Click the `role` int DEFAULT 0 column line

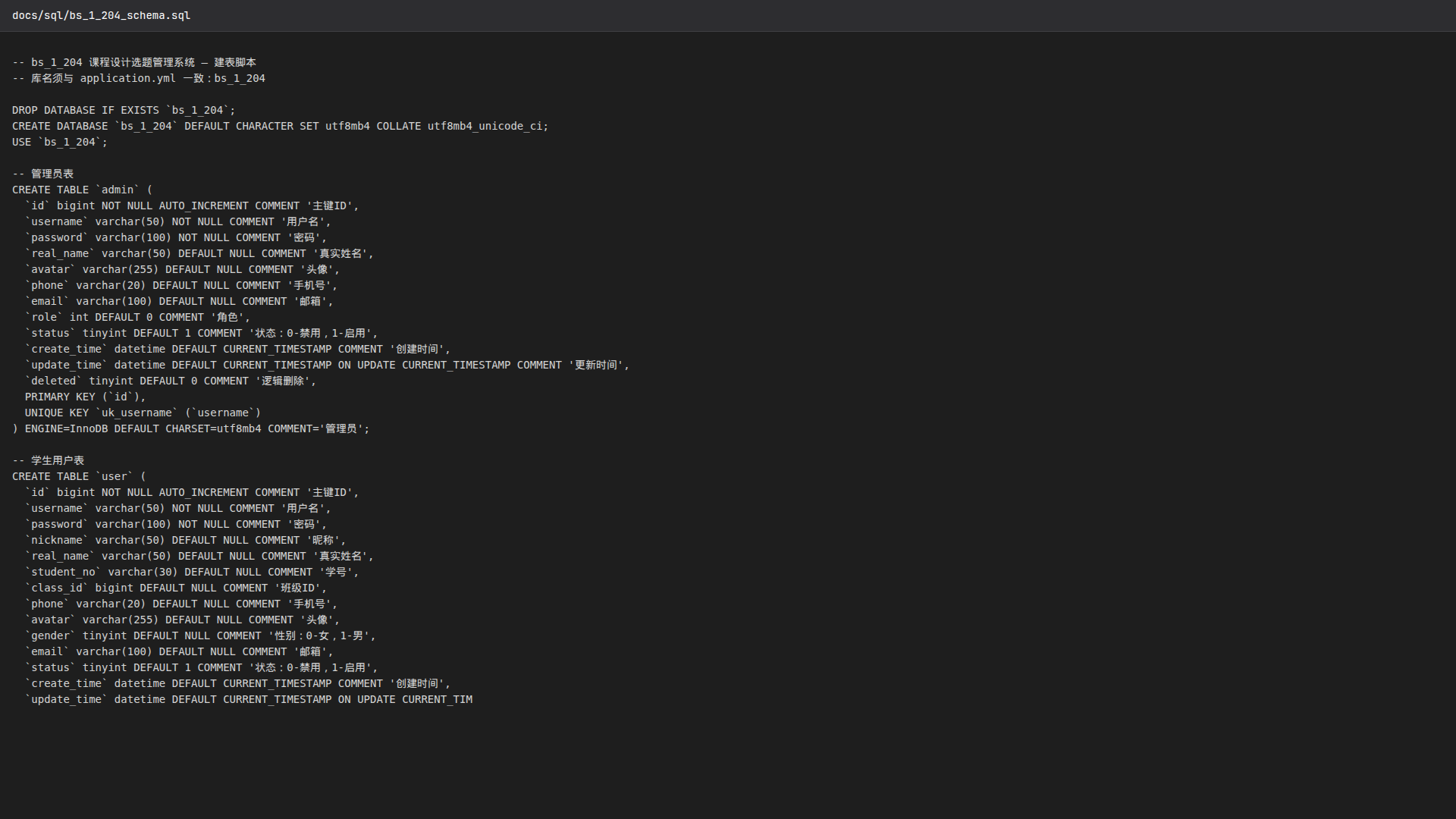point(137,317)
